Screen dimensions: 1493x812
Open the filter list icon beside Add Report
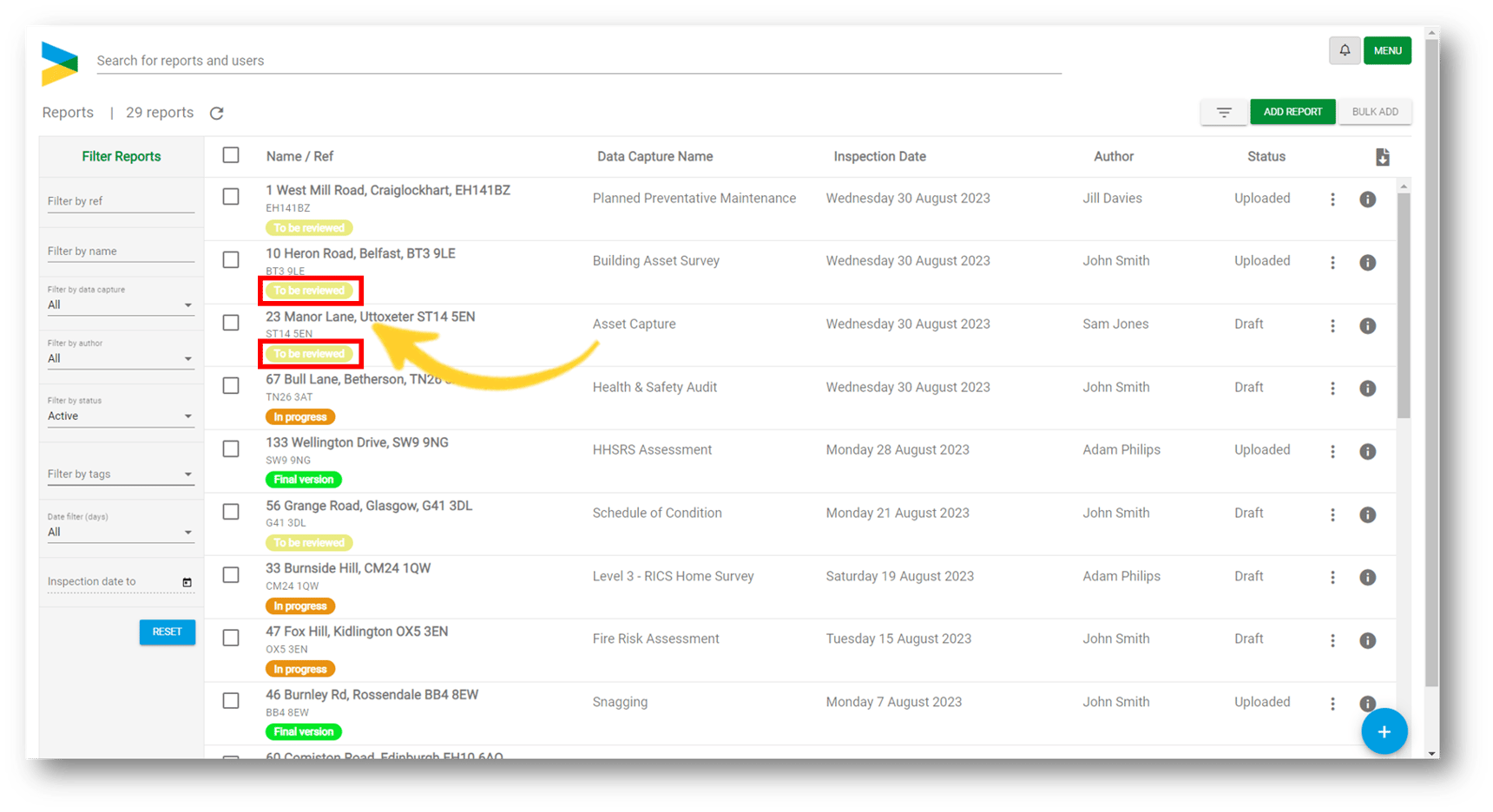tap(1224, 112)
